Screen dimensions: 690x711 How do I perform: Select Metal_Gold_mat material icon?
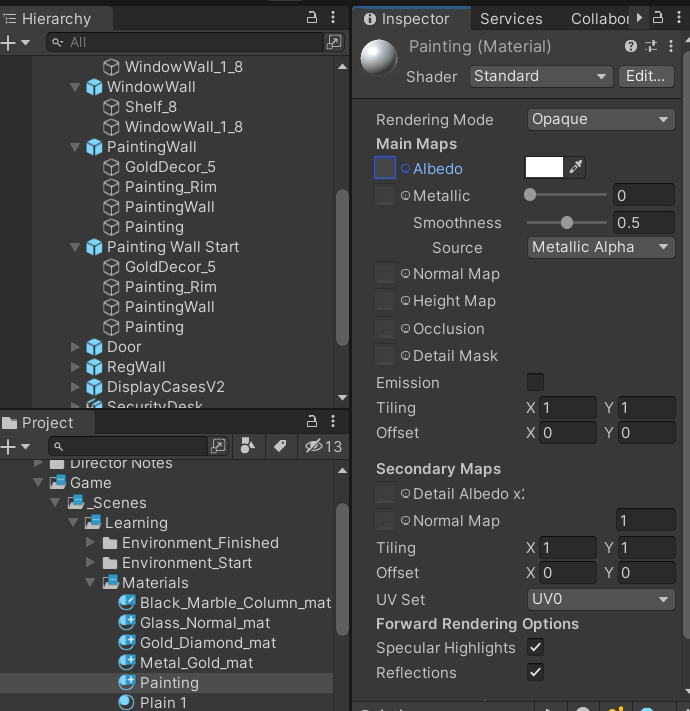tap(126, 662)
